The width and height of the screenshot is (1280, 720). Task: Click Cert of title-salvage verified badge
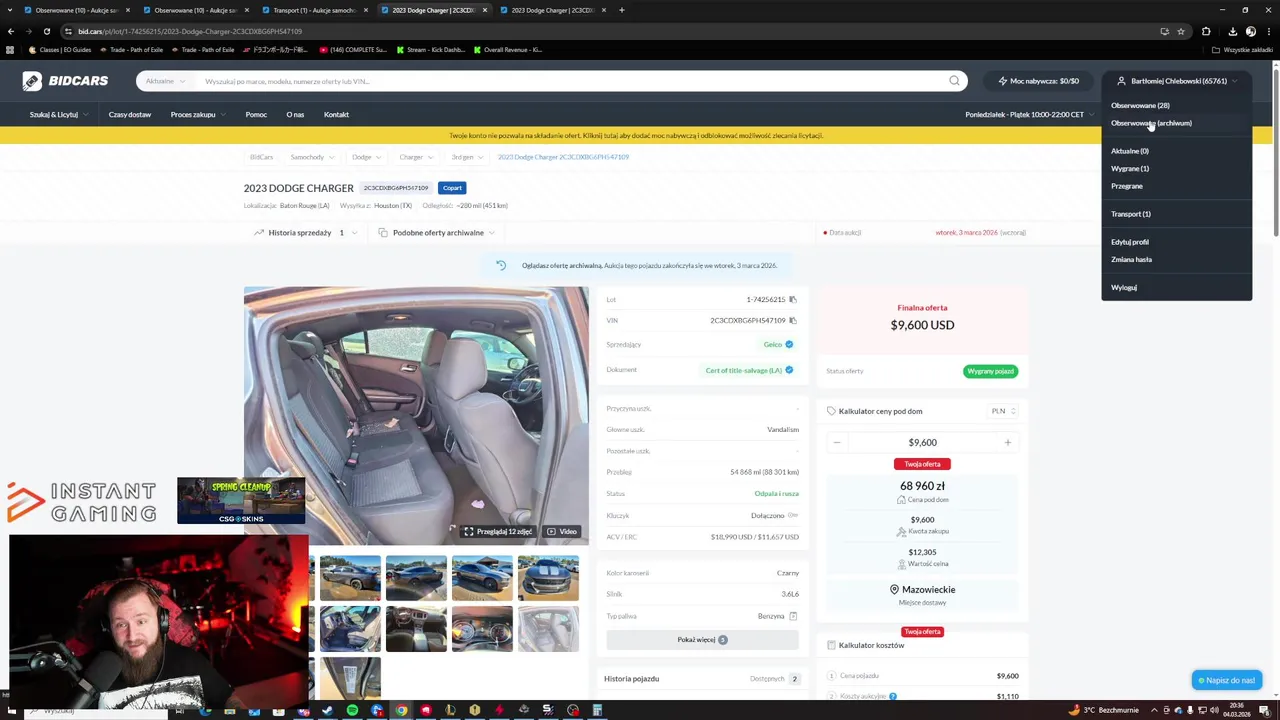[x=789, y=370]
